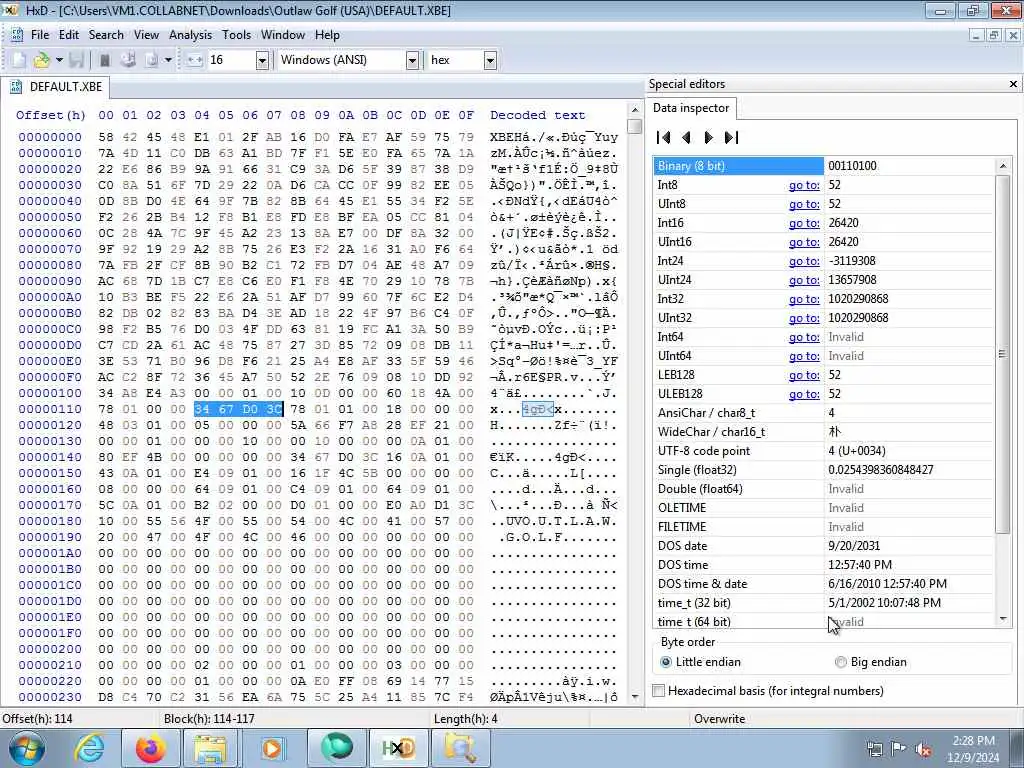
Task: Click the DOS date value 9/20/2031
Action: coord(854,546)
